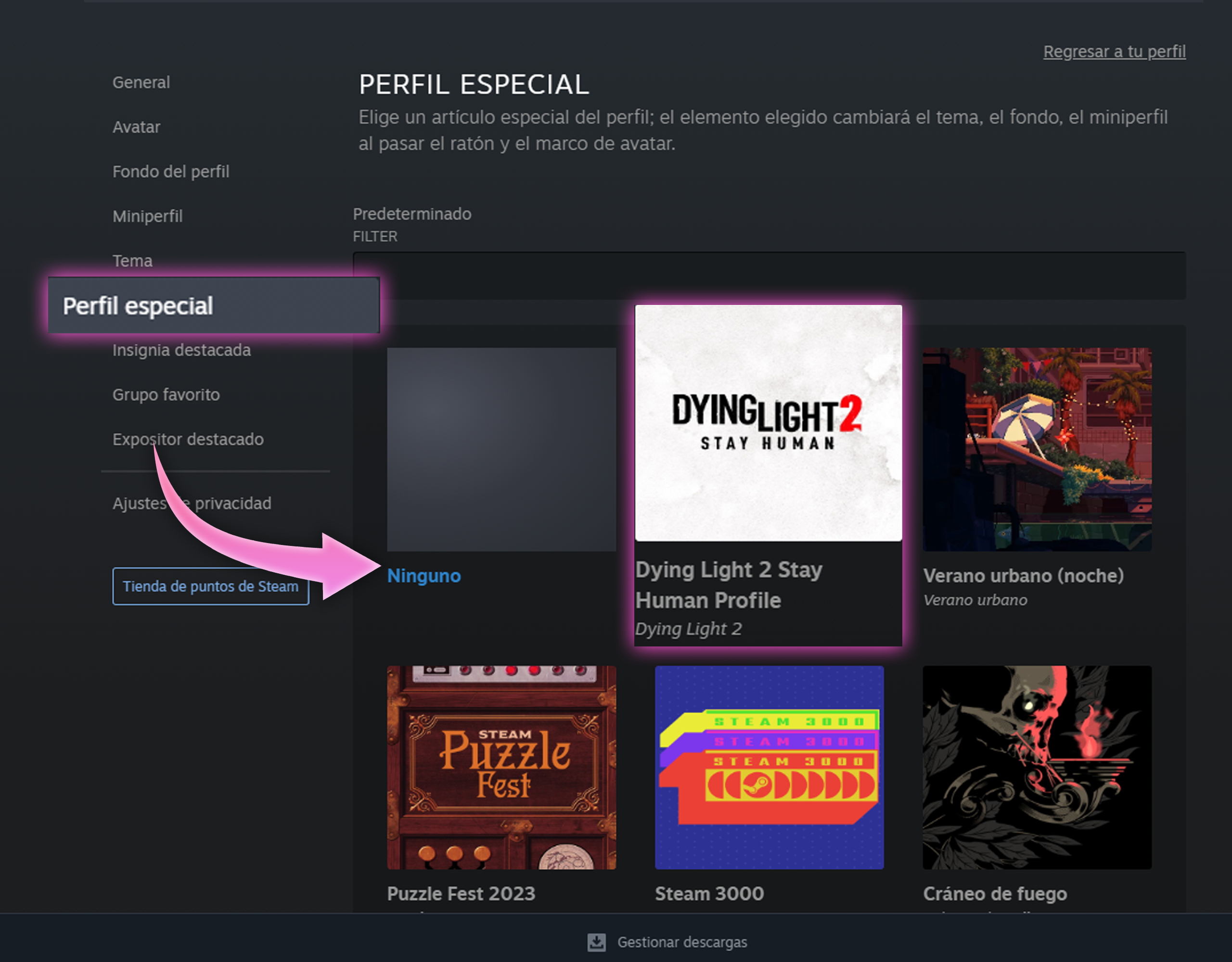Select the Verano urbano (noche) thumbnail
This screenshot has height=962, width=1232.
click(1037, 449)
